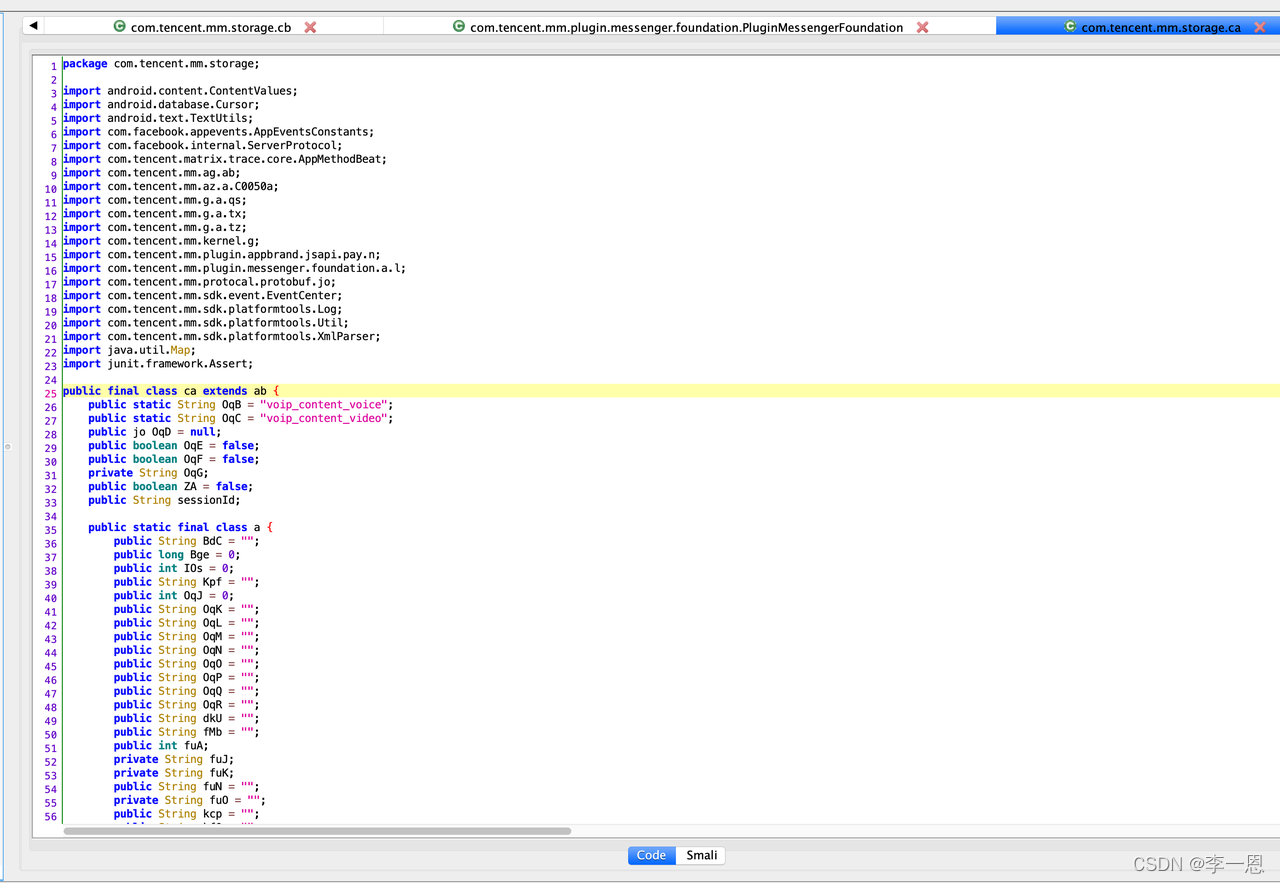Click import java.util.Map line
Image resolution: width=1280 pixels, height=883 pixels.
130,351
